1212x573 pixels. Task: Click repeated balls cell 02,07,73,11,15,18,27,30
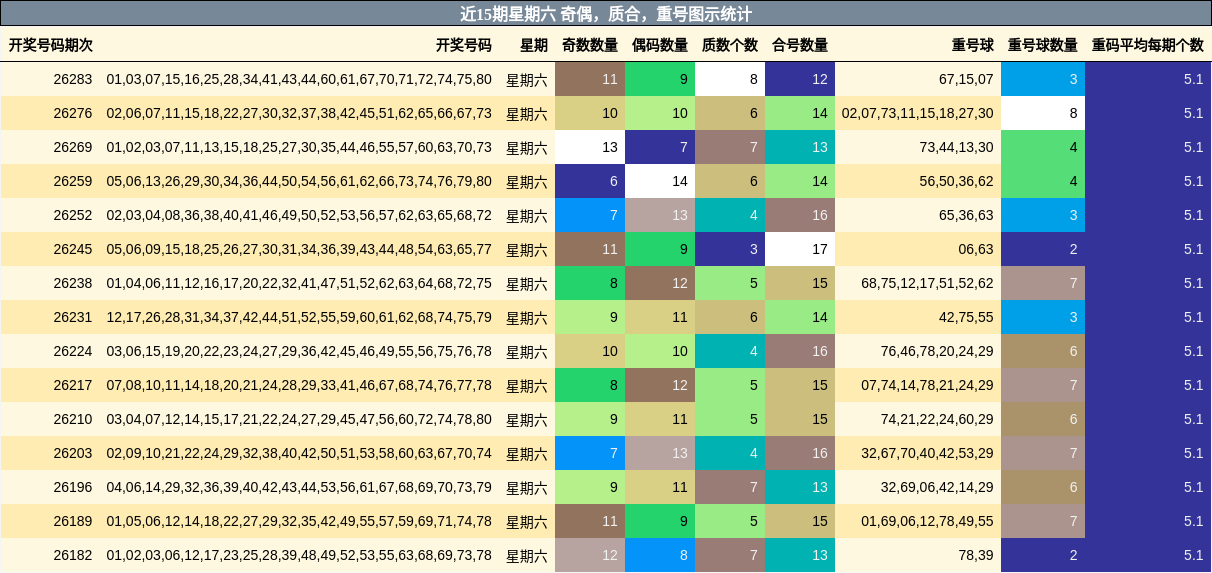coord(918,113)
